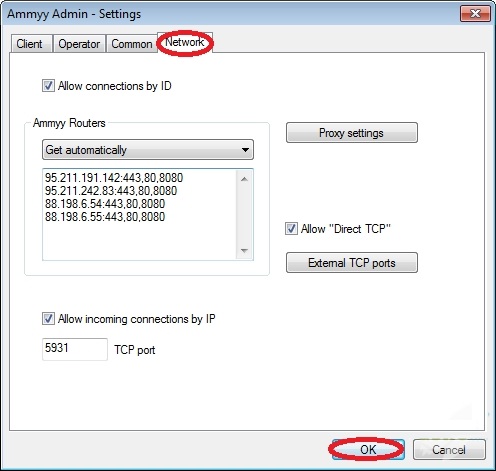The height and width of the screenshot is (471, 496).
Task: Click router list scroll up arrow
Action: coord(244,179)
